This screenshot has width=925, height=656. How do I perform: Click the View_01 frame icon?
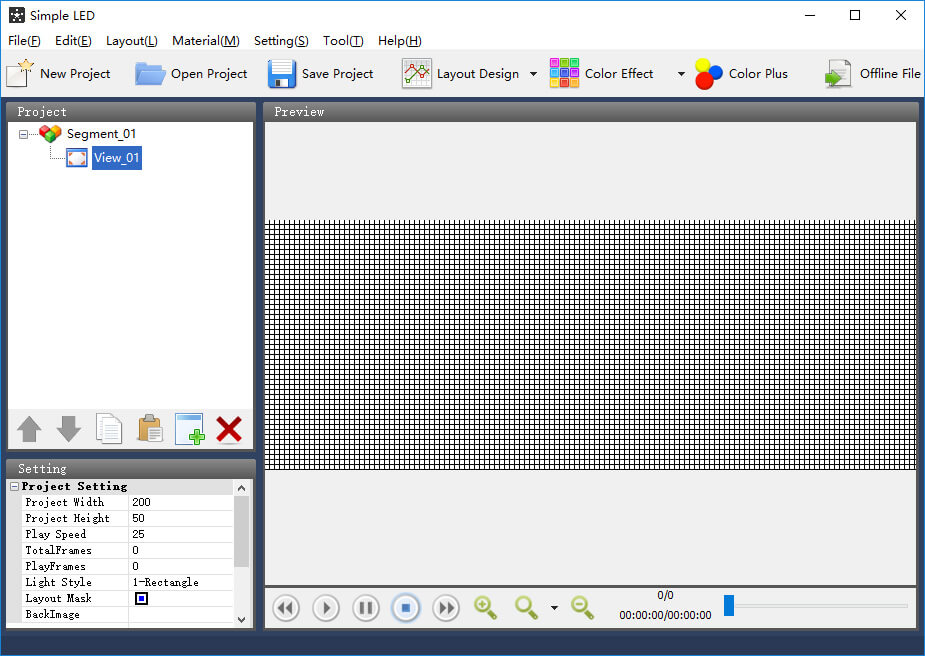(77, 158)
